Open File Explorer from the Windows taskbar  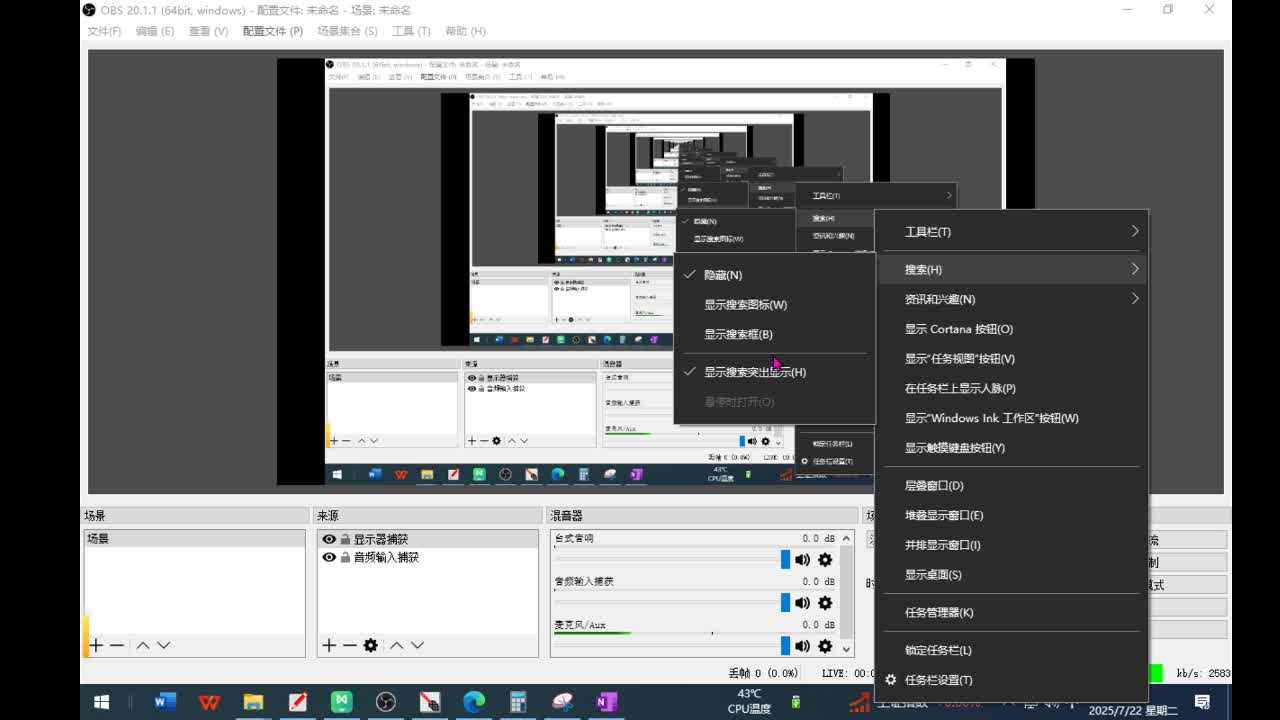(x=253, y=702)
